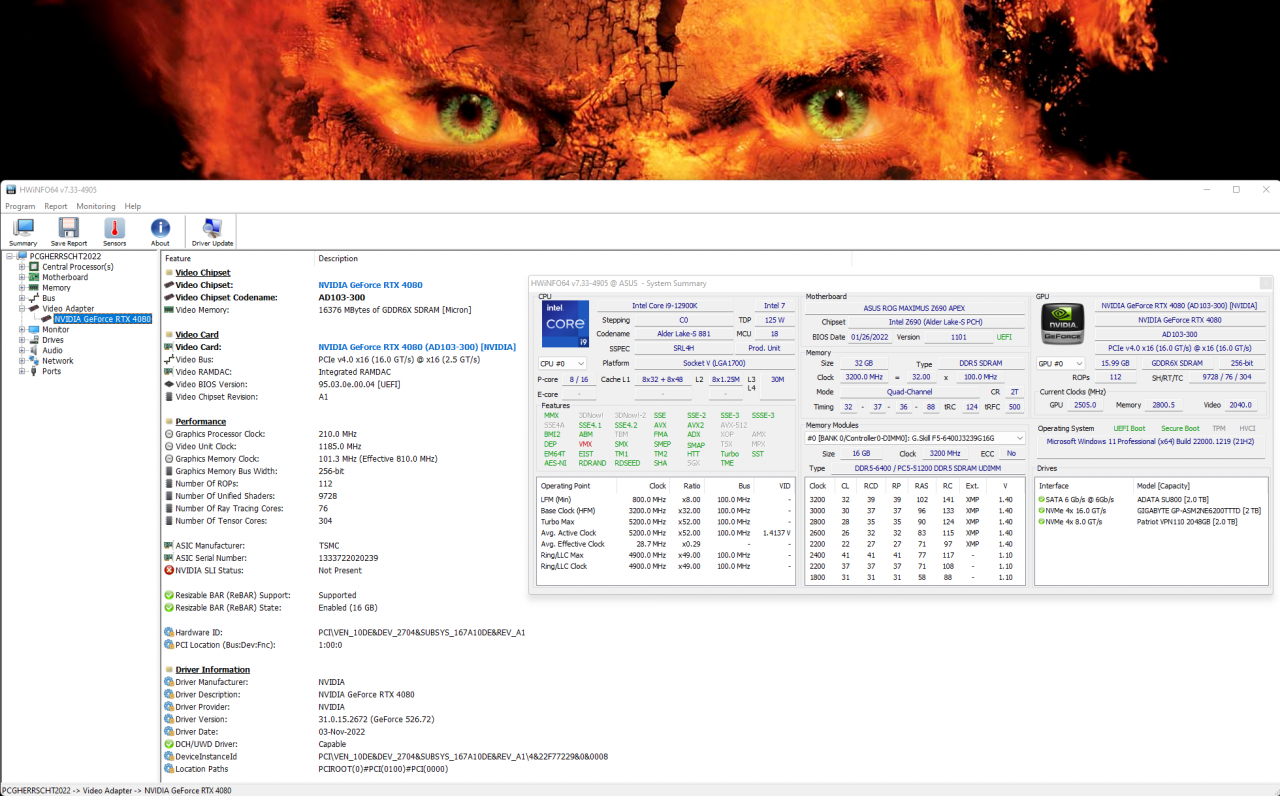1280x796 pixels.
Task: Select NVIDIA GeForce RTX 4080 in the tree
Action: pos(102,319)
